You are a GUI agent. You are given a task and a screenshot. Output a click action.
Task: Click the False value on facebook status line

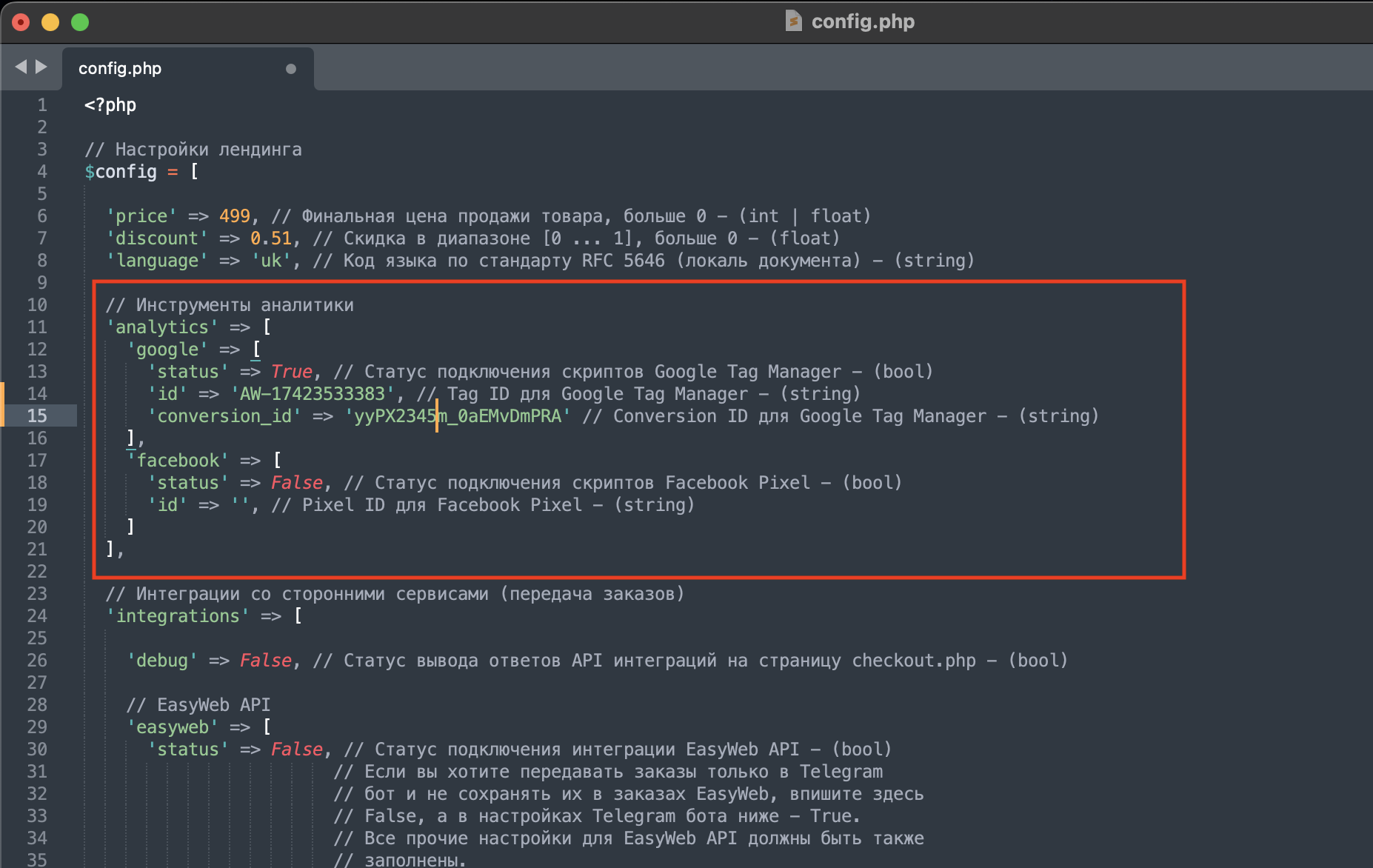click(297, 483)
